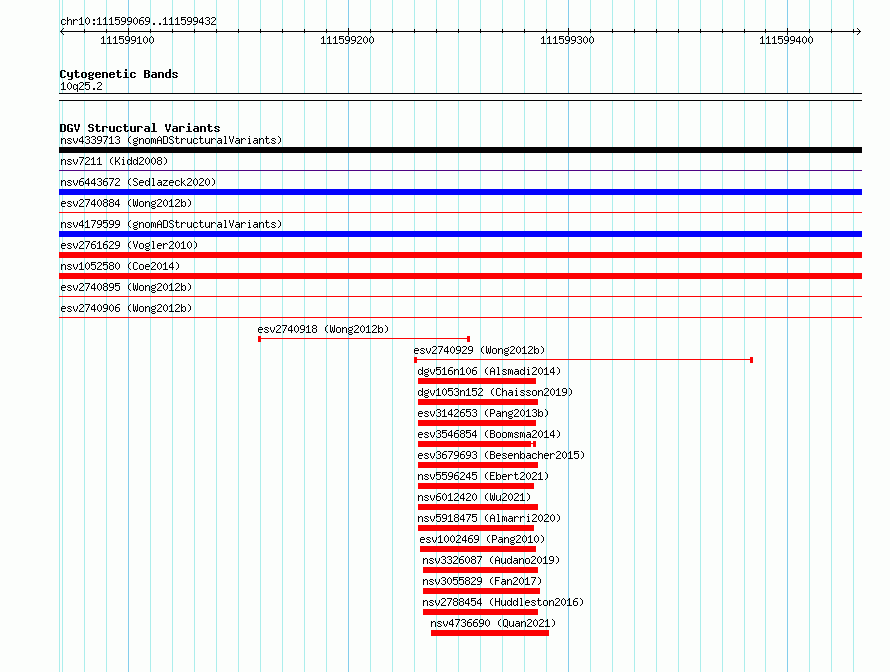Open variant nsv5596245 (Ebert2021) label
The width and height of the screenshot is (890, 672).
[483, 476]
